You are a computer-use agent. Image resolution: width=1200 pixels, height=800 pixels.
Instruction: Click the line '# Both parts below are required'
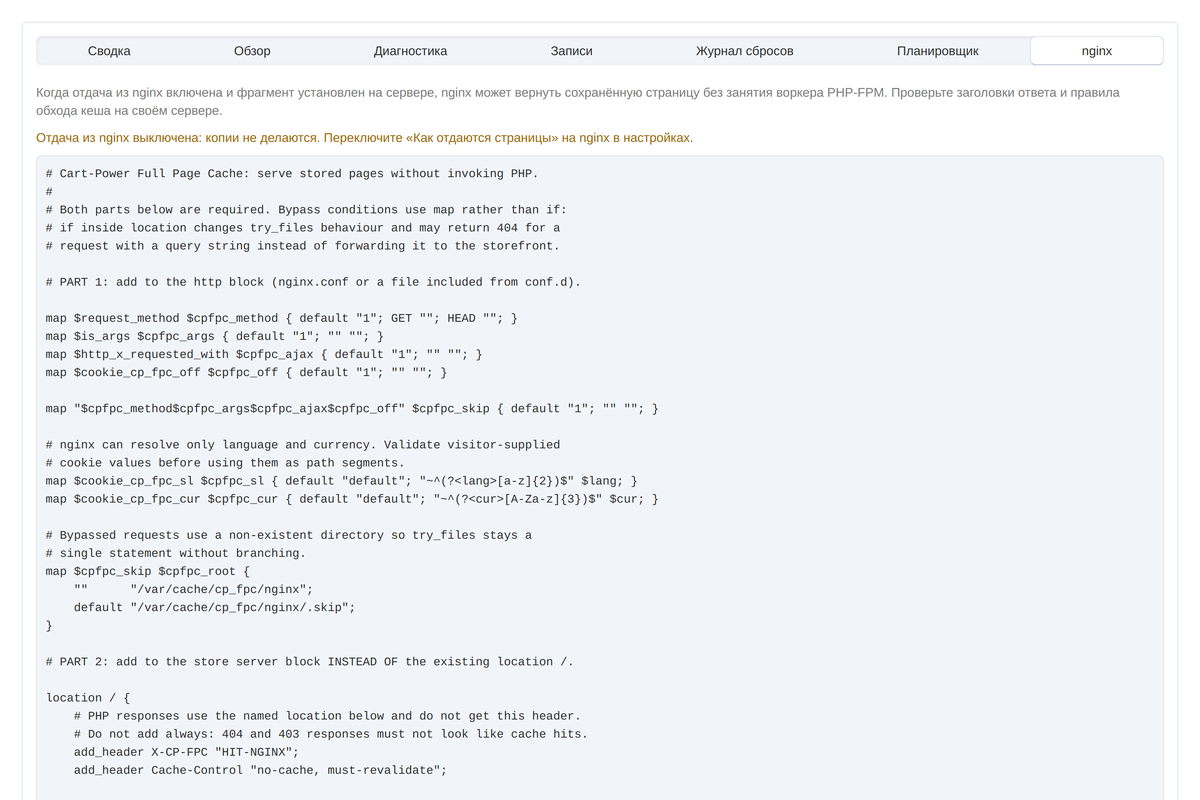[306, 210]
